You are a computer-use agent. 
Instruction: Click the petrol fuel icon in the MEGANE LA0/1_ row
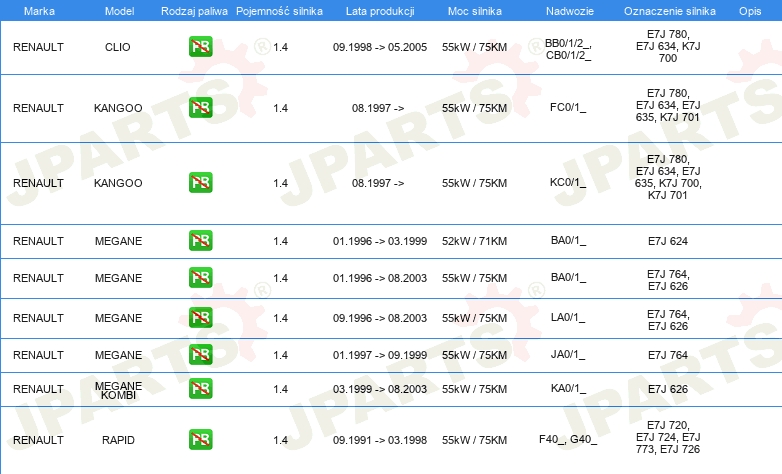click(x=200, y=317)
